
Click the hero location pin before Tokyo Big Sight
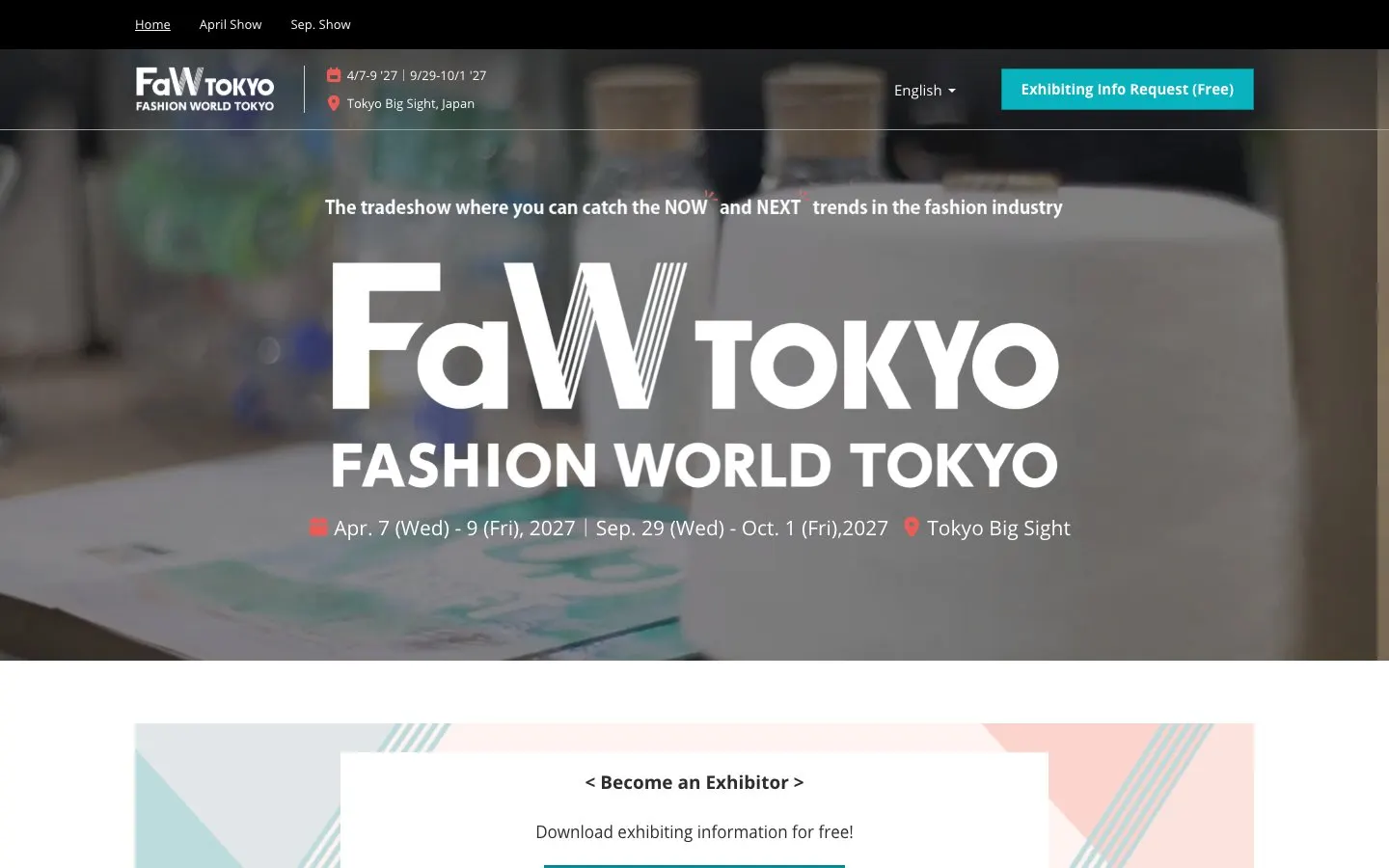pos(912,527)
